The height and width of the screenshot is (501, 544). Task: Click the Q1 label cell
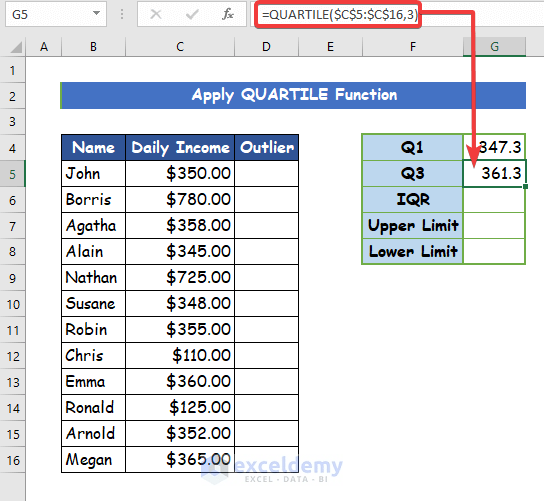[413, 147]
